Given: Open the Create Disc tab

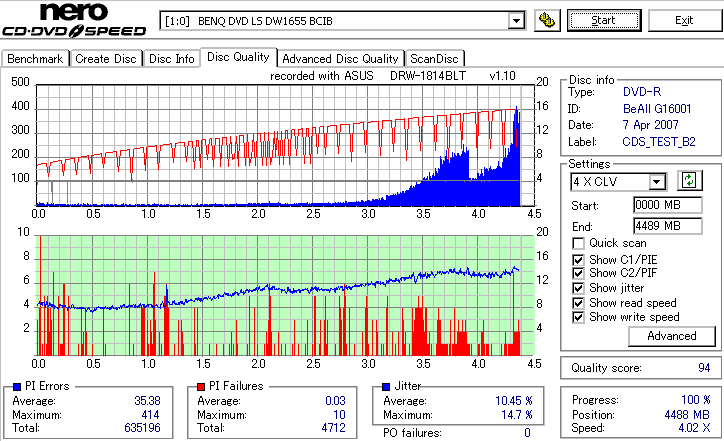Looking at the screenshot, I should click(106, 59).
